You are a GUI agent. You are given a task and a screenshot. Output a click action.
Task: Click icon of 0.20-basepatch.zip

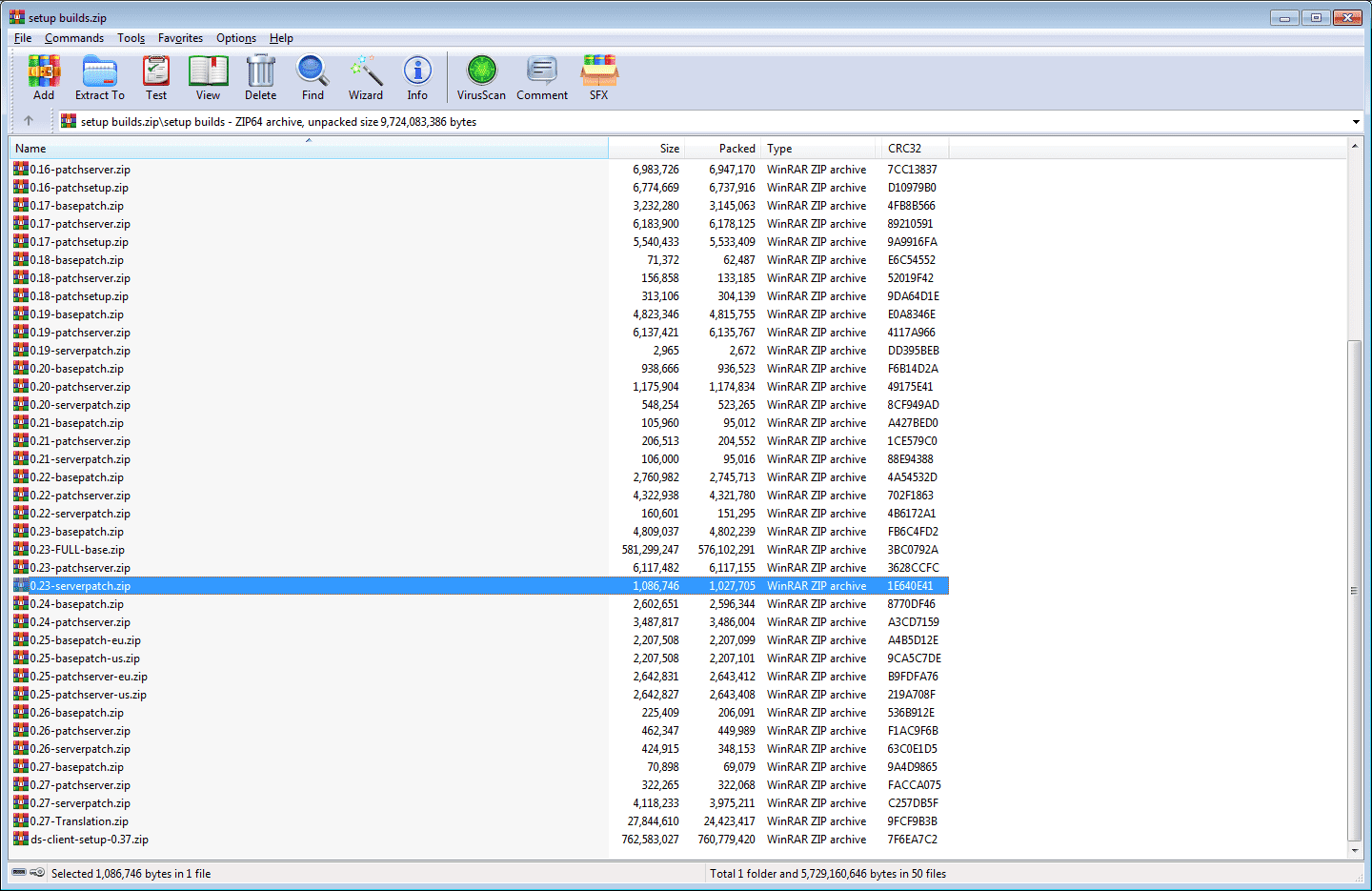point(21,368)
